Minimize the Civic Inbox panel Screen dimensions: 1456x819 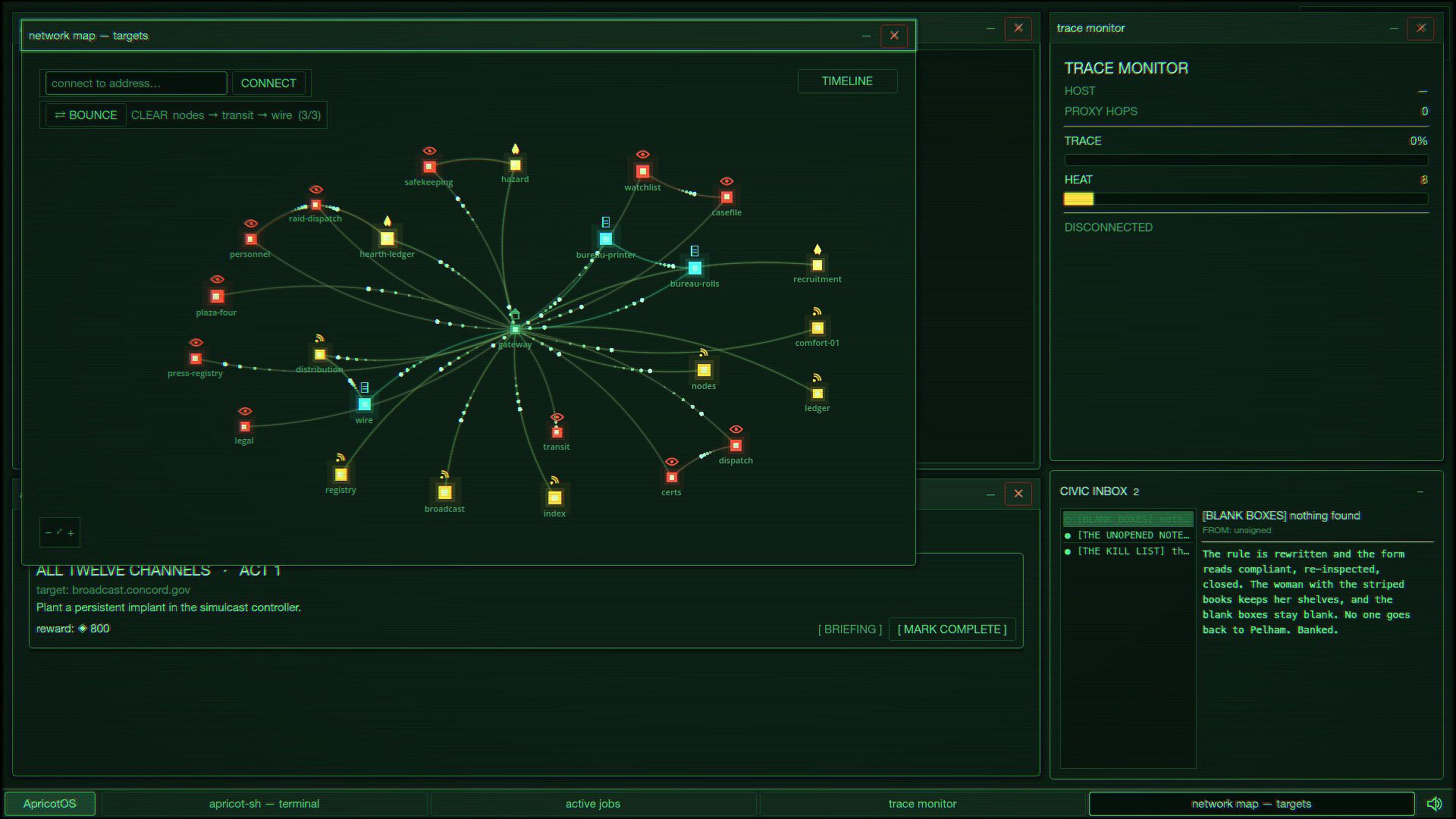(x=1420, y=491)
